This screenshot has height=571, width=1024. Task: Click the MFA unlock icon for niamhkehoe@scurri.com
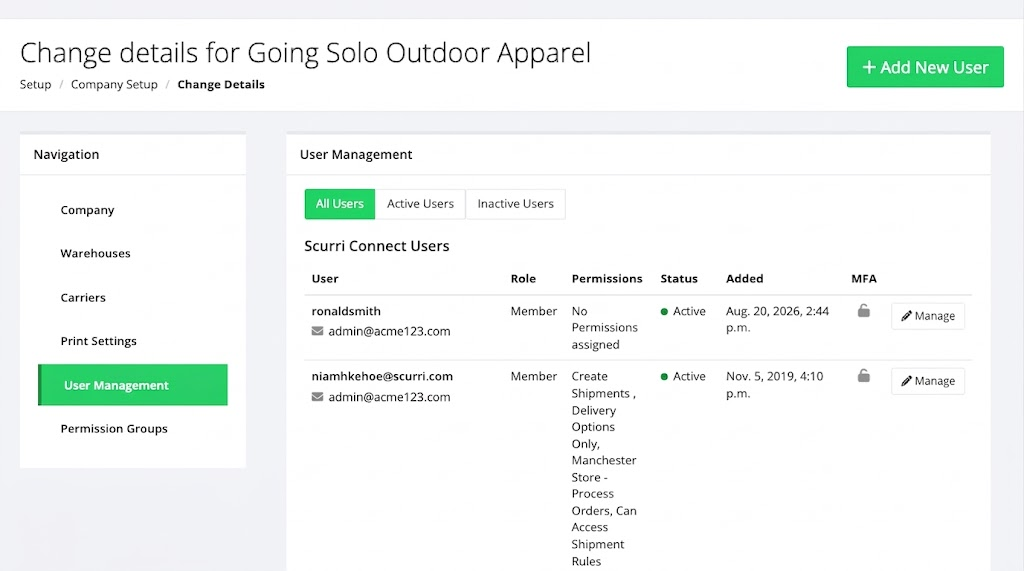tap(863, 375)
